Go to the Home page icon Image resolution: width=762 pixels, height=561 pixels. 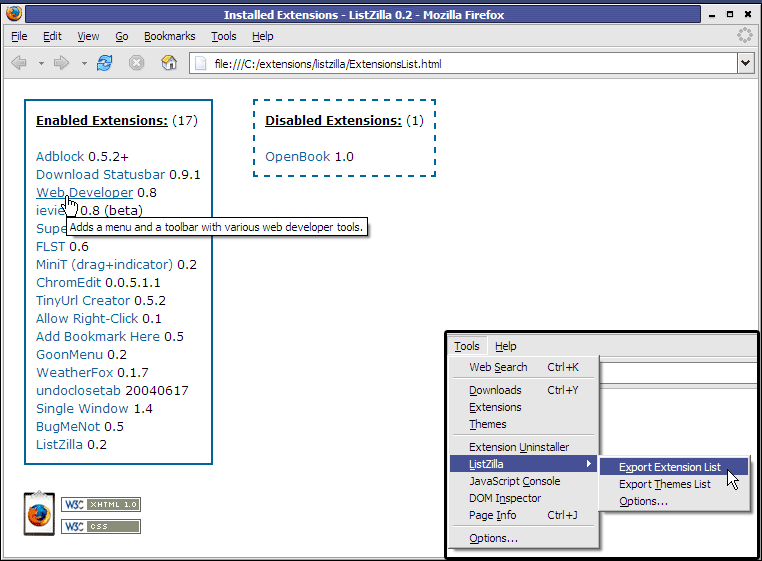170,63
